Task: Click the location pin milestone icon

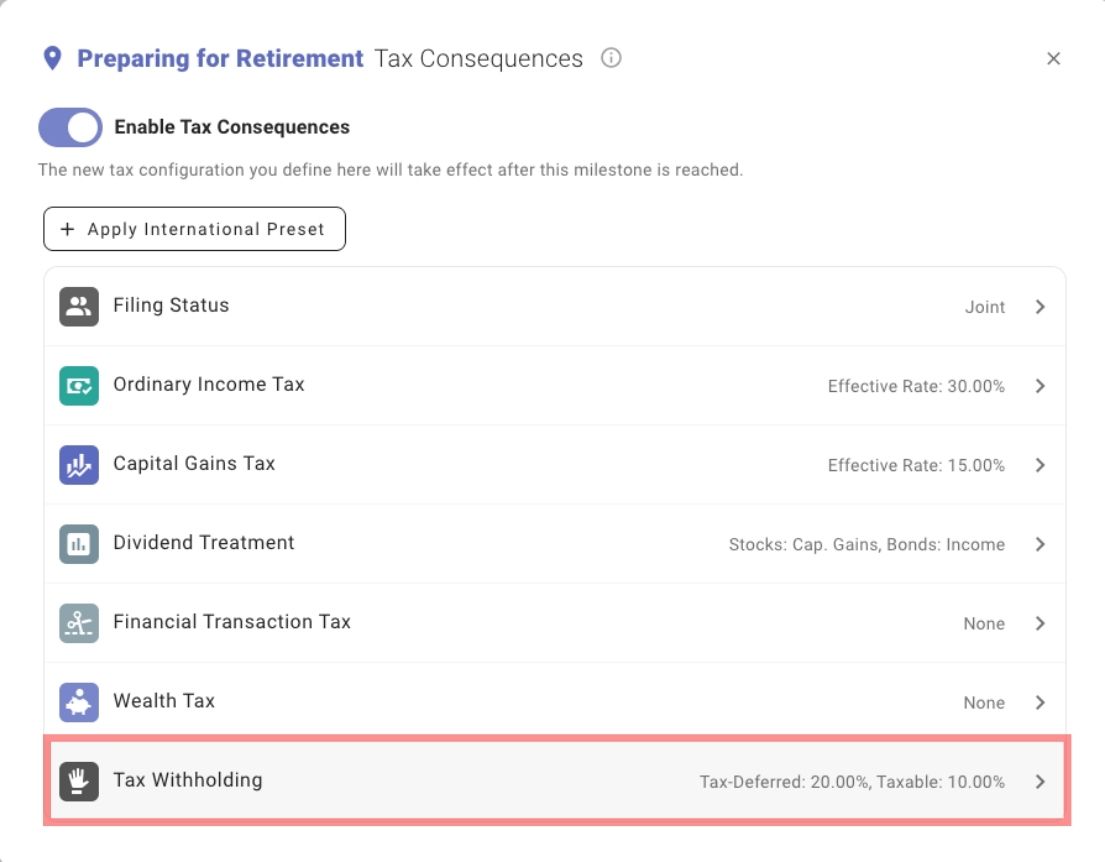Action: point(53,58)
